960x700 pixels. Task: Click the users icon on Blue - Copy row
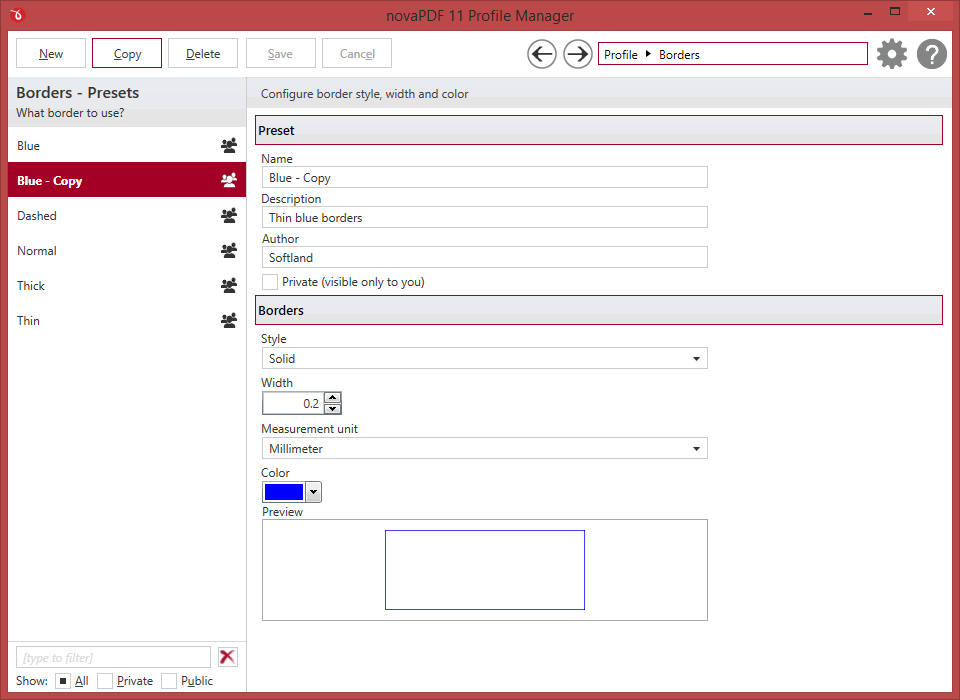tap(229, 181)
